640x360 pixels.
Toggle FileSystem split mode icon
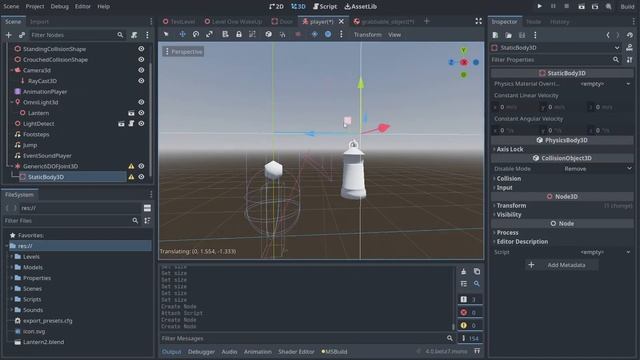click(x=147, y=208)
